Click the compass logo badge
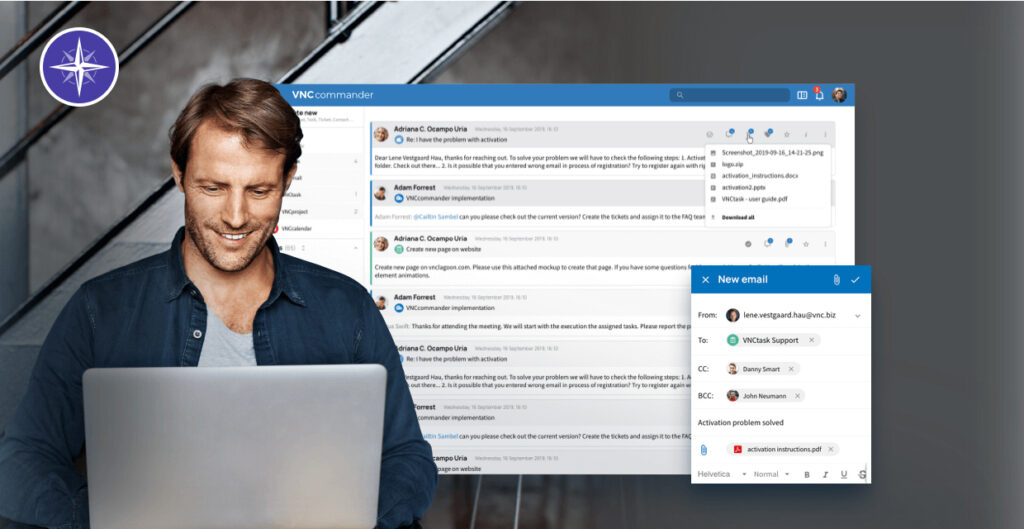 click(79, 67)
